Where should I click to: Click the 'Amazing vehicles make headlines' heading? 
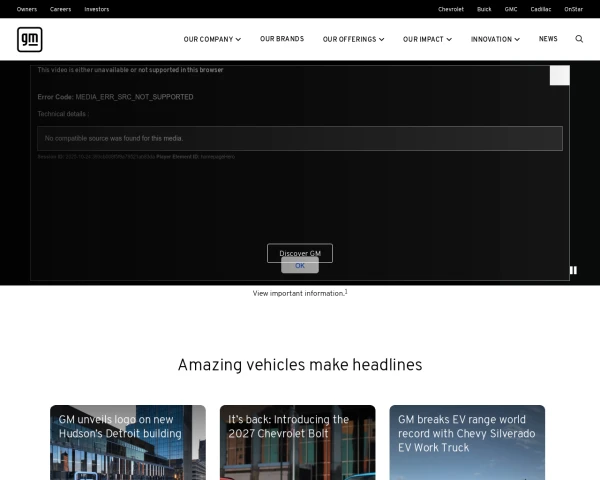(300, 365)
